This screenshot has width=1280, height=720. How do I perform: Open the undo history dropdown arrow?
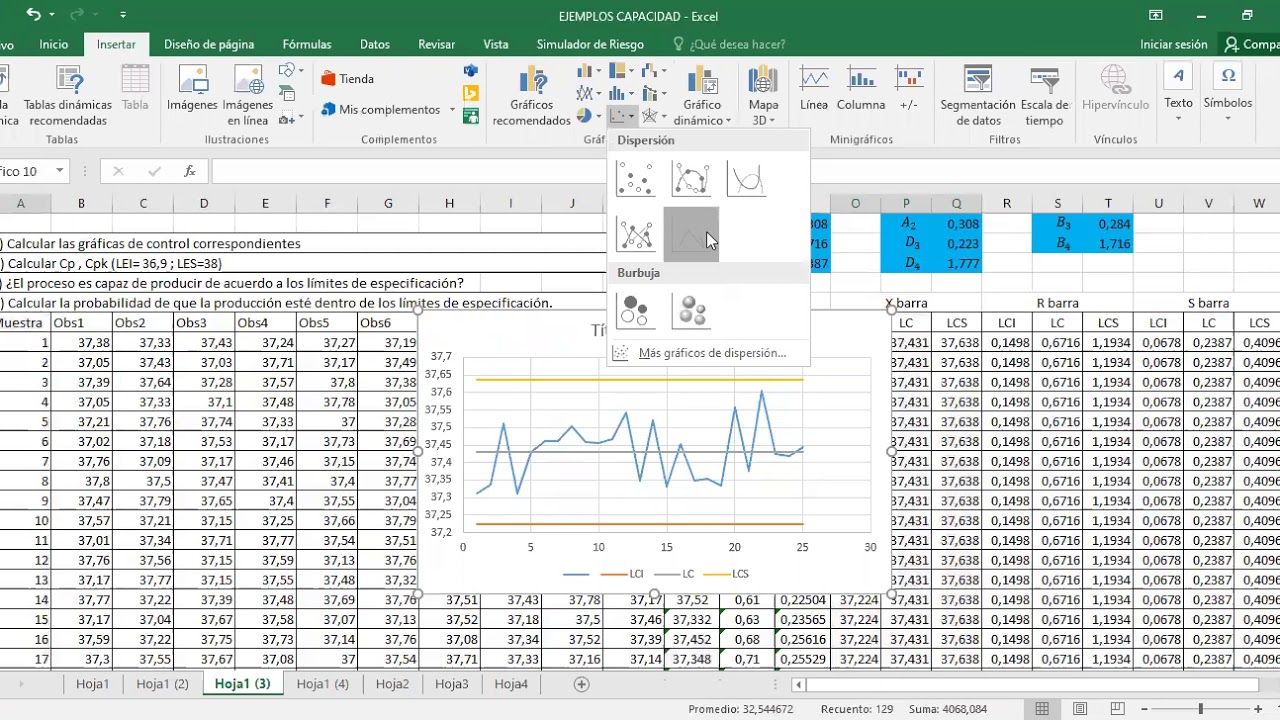pyautogui.click(x=55, y=15)
